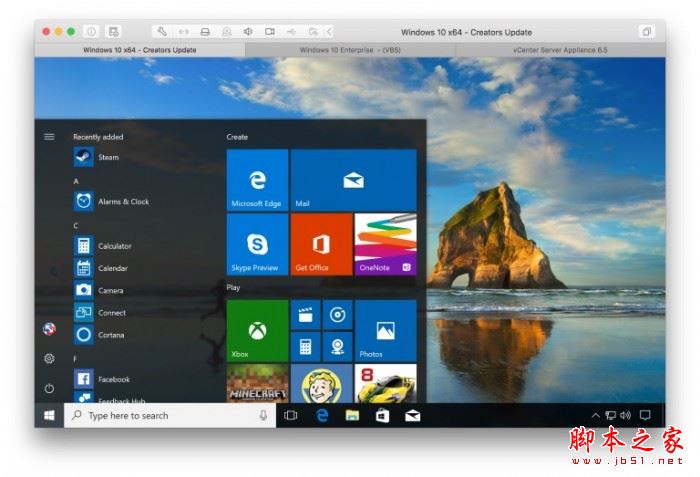
Task: Open the Asphalt 8 racing tile
Action: point(385,384)
